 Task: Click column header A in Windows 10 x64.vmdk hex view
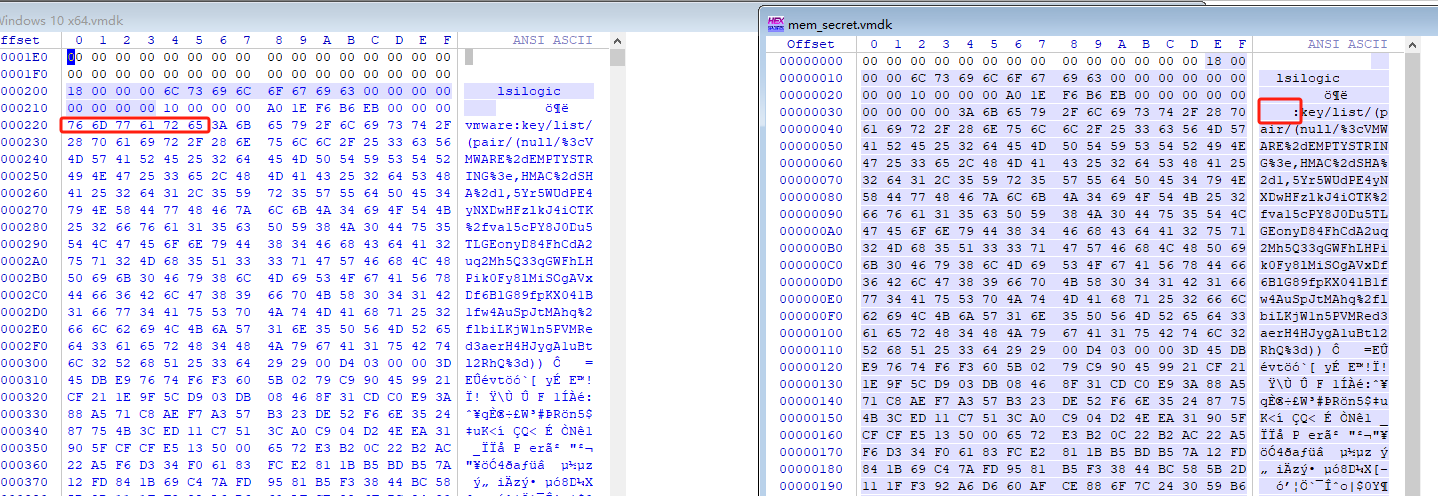pos(326,40)
